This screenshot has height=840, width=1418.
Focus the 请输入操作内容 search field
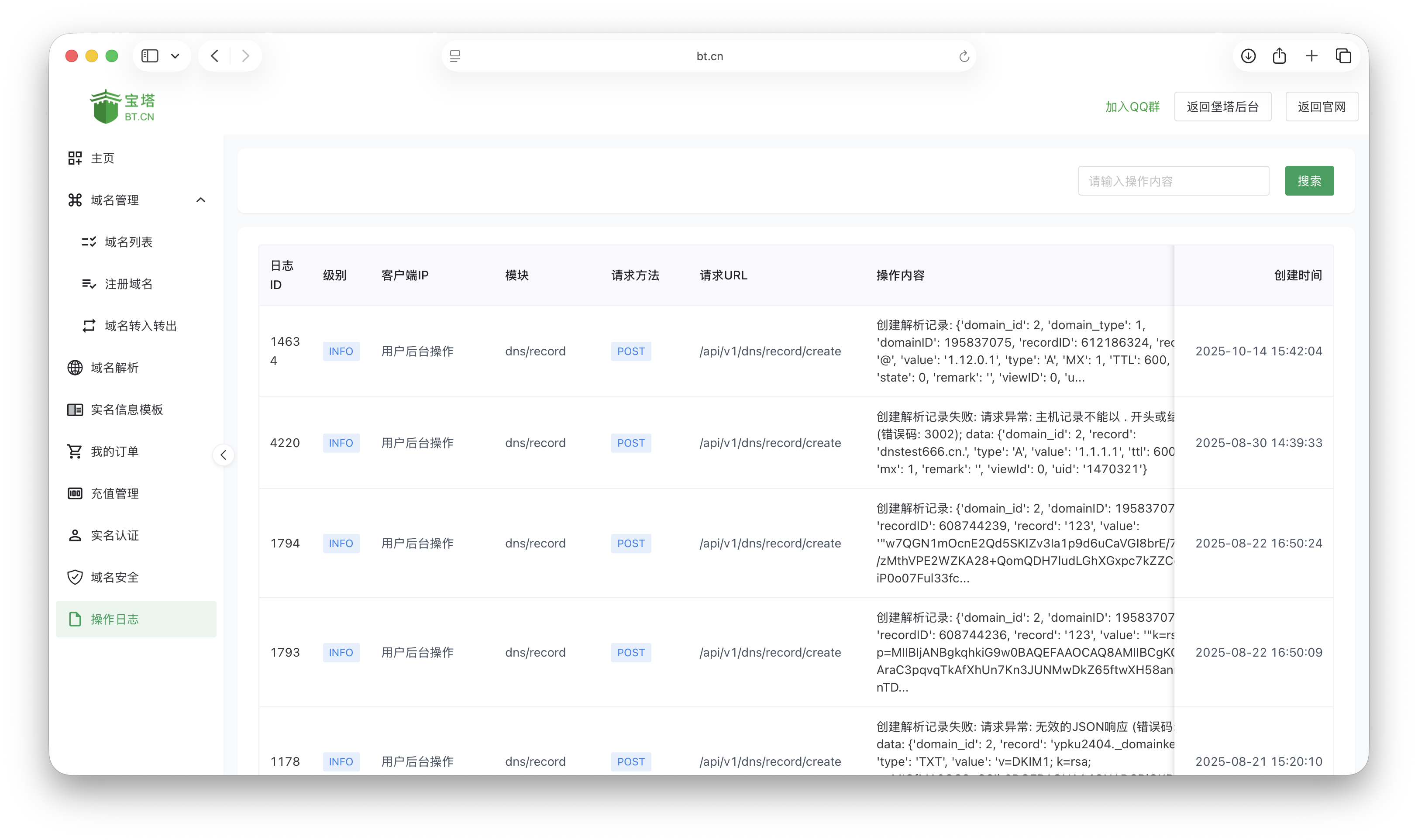1173,181
